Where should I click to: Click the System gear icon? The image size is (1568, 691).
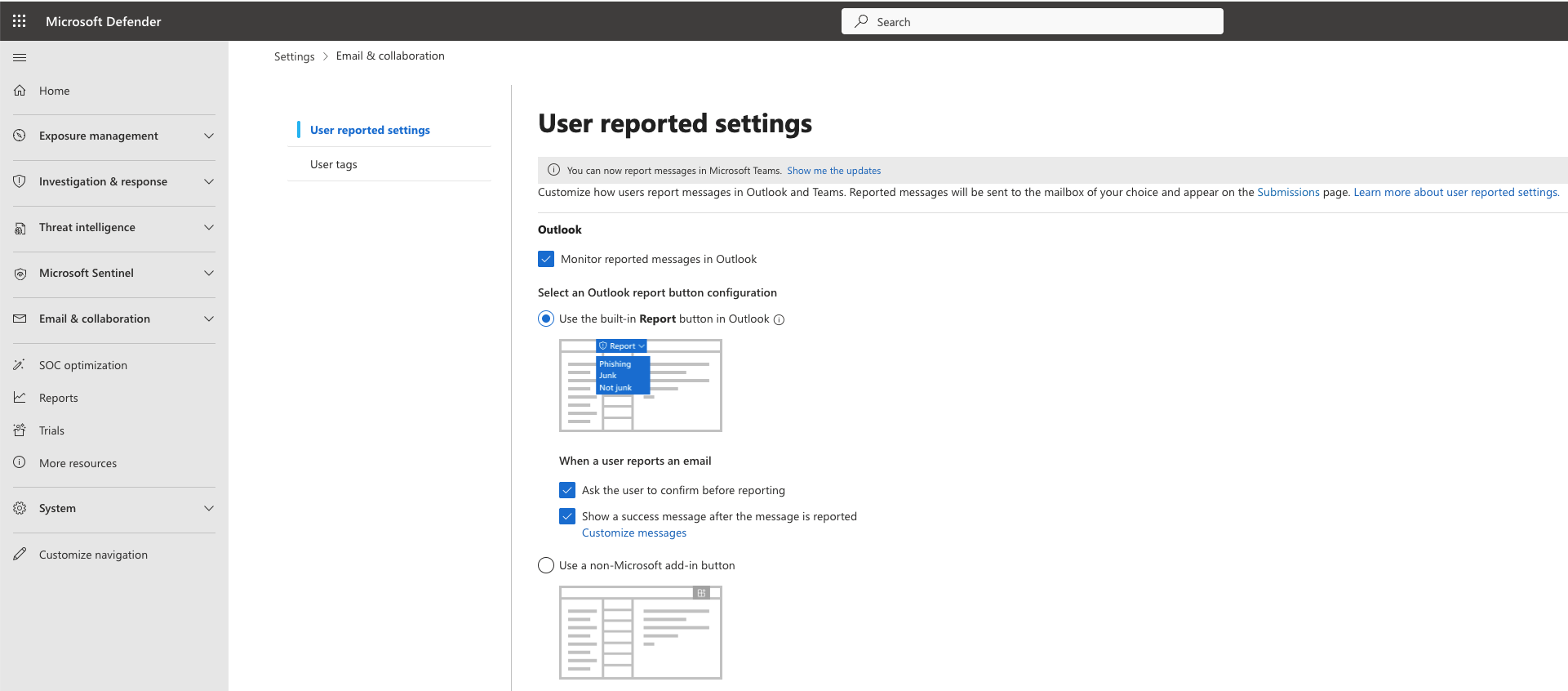pos(20,508)
